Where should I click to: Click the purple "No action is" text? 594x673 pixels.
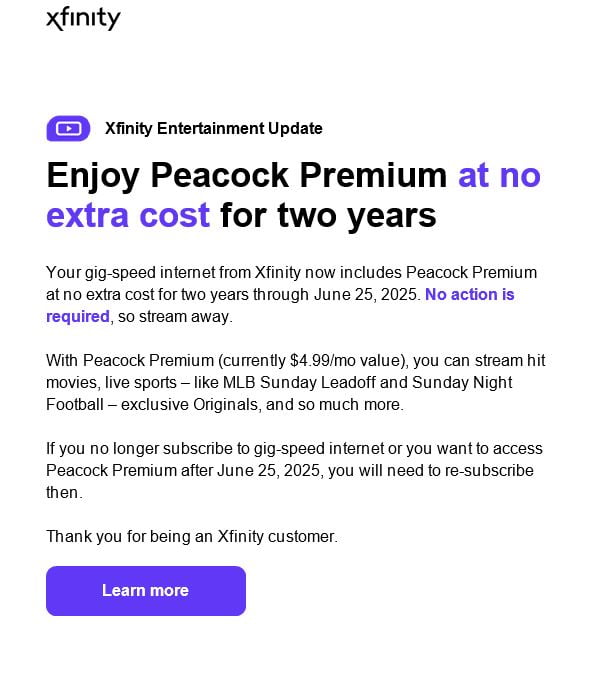(x=470, y=294)
